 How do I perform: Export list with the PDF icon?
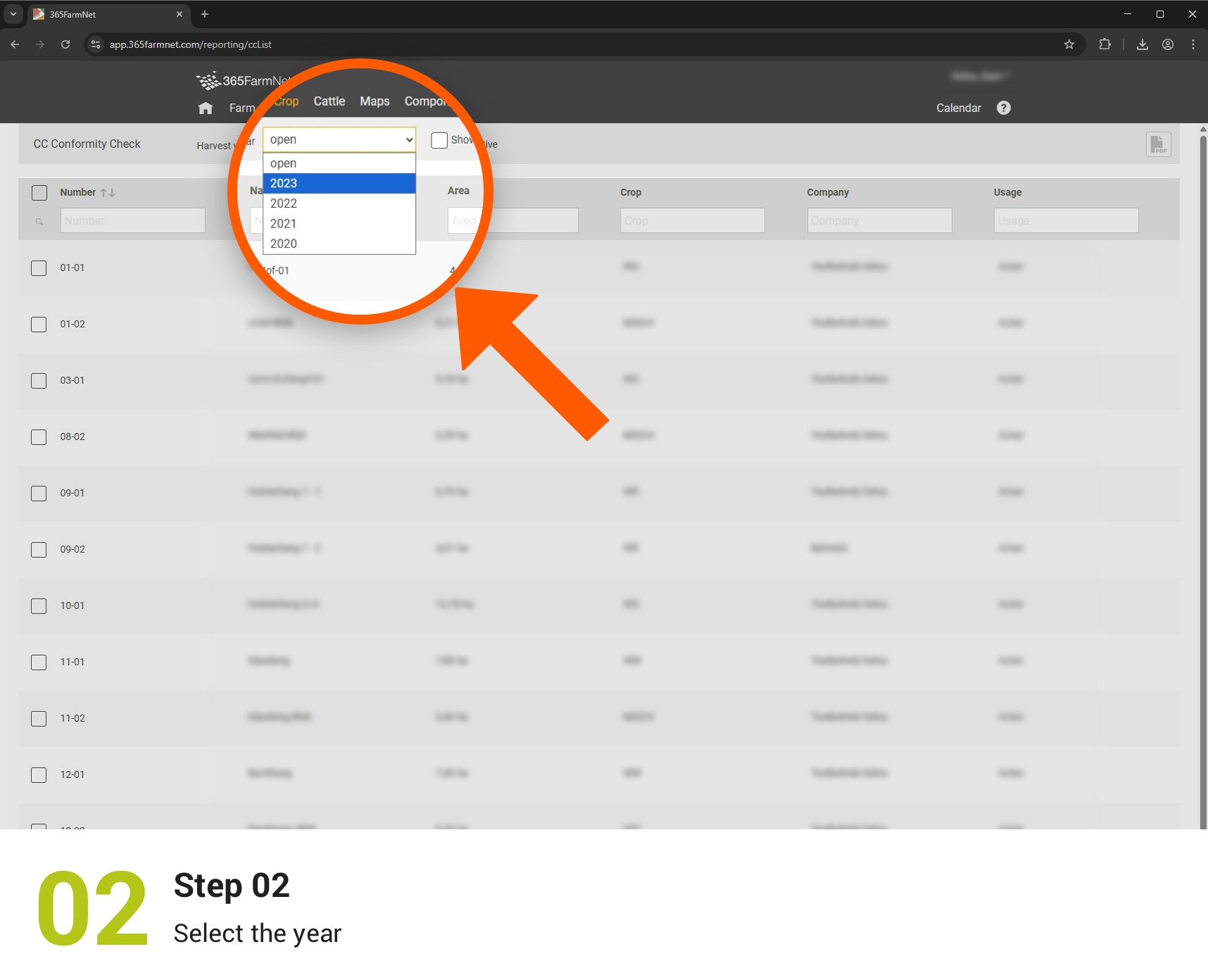point(1158,144)
